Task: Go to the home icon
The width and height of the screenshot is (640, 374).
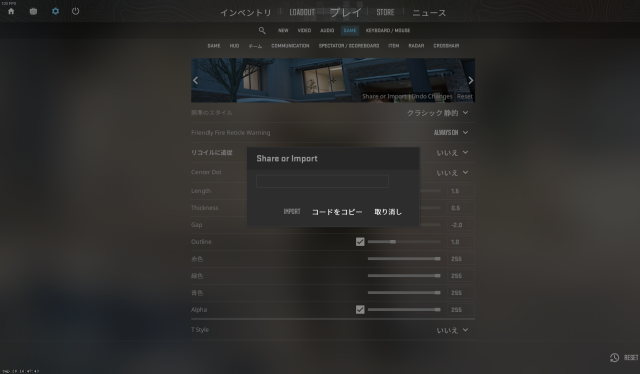Action: [x=11, y=11]
